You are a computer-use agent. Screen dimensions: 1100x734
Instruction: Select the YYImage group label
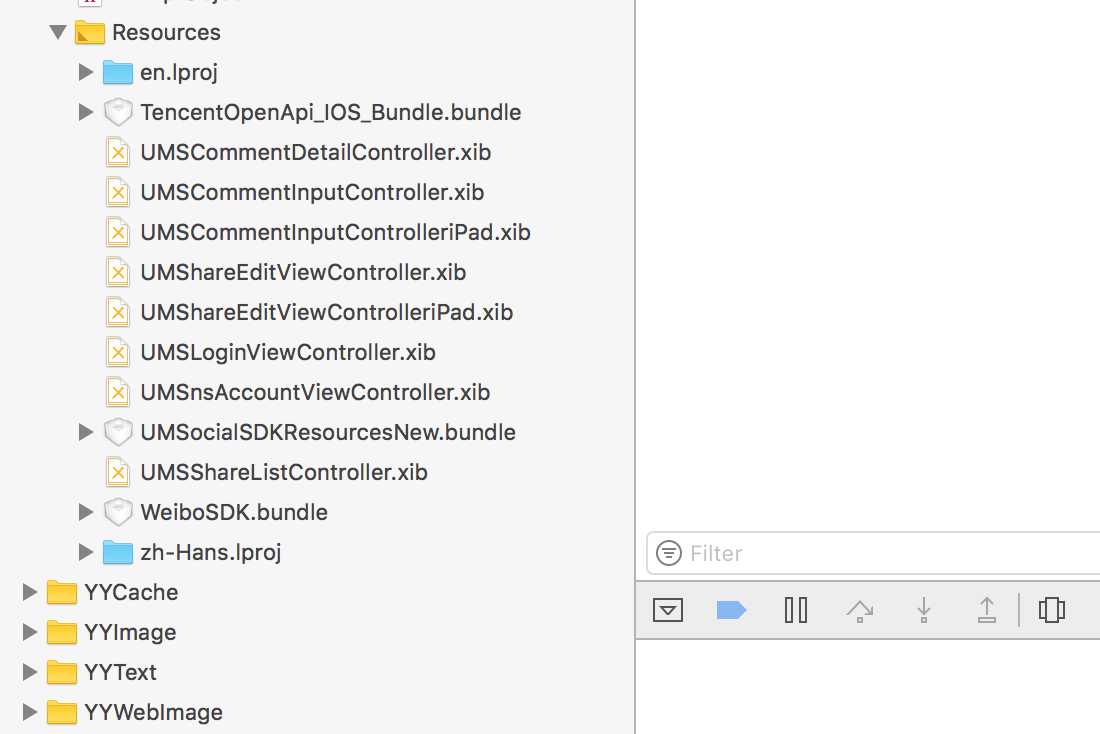(130, 632)
